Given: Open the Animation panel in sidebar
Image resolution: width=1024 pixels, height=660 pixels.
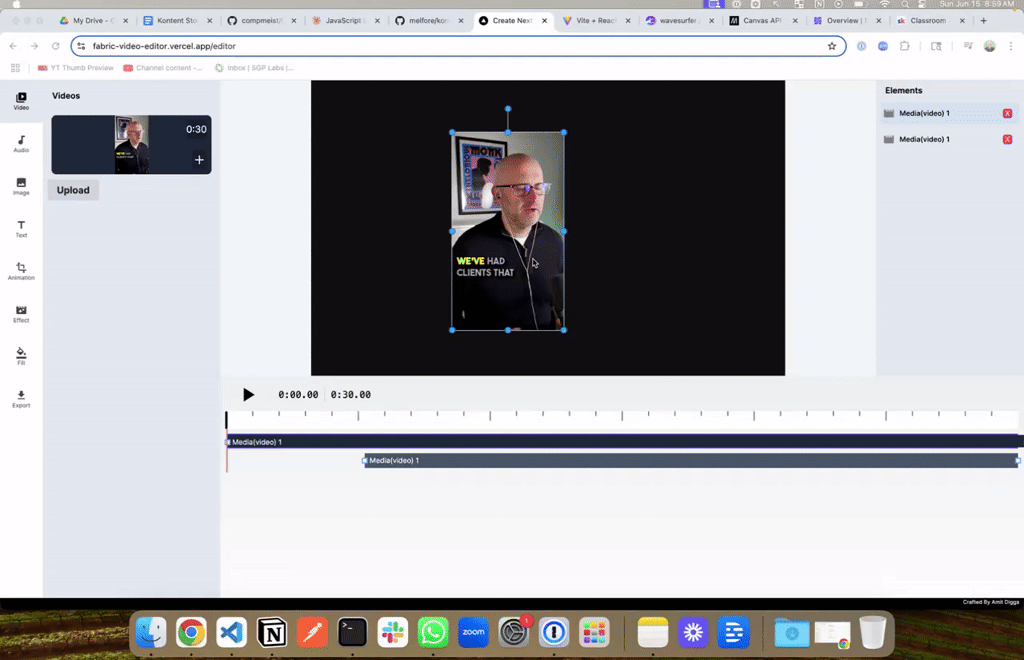Looking at the screenshot, I should point(21,271).
